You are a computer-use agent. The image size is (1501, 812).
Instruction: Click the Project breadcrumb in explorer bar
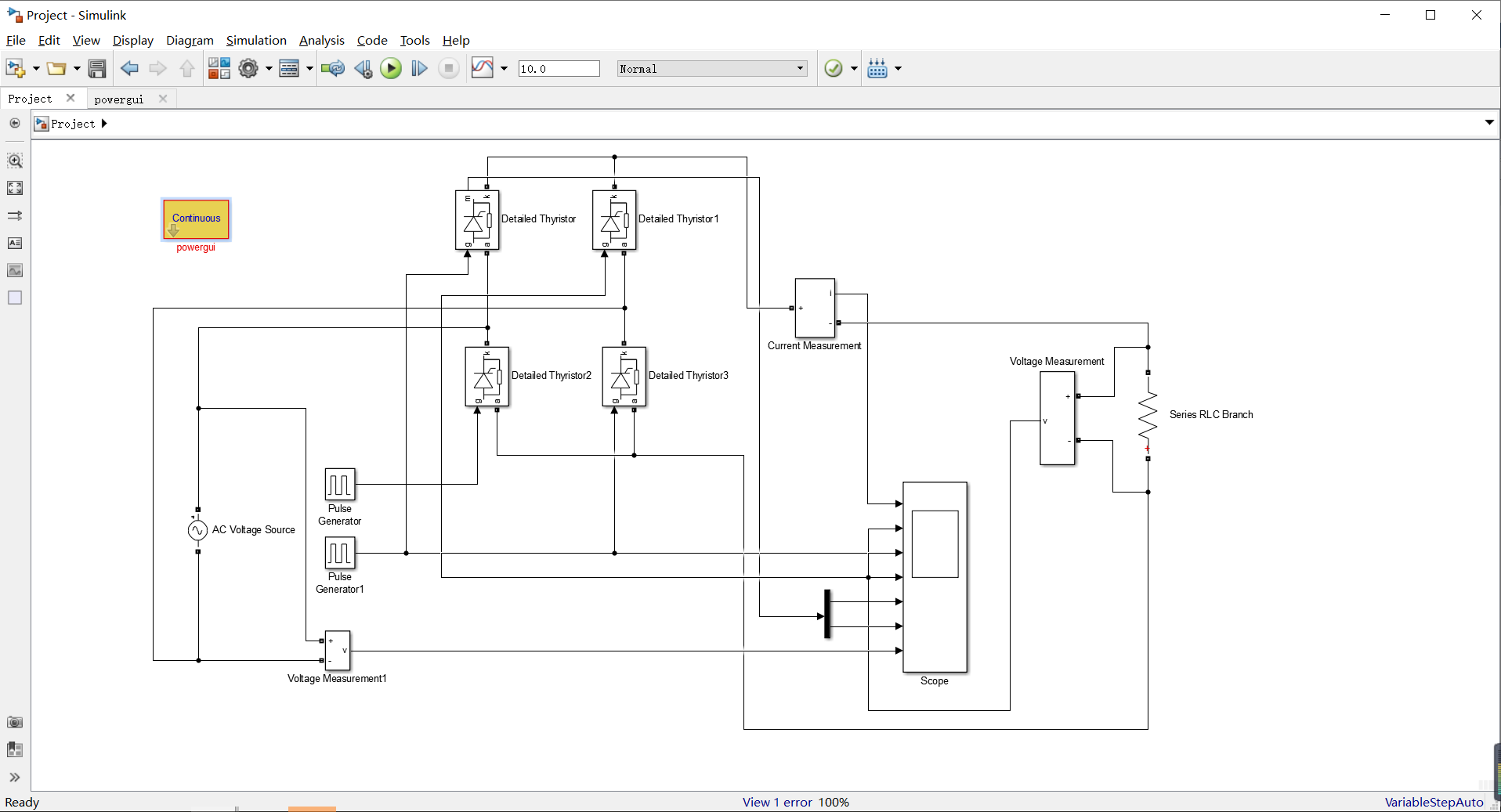pyautogui.click(x=73, y=124)
